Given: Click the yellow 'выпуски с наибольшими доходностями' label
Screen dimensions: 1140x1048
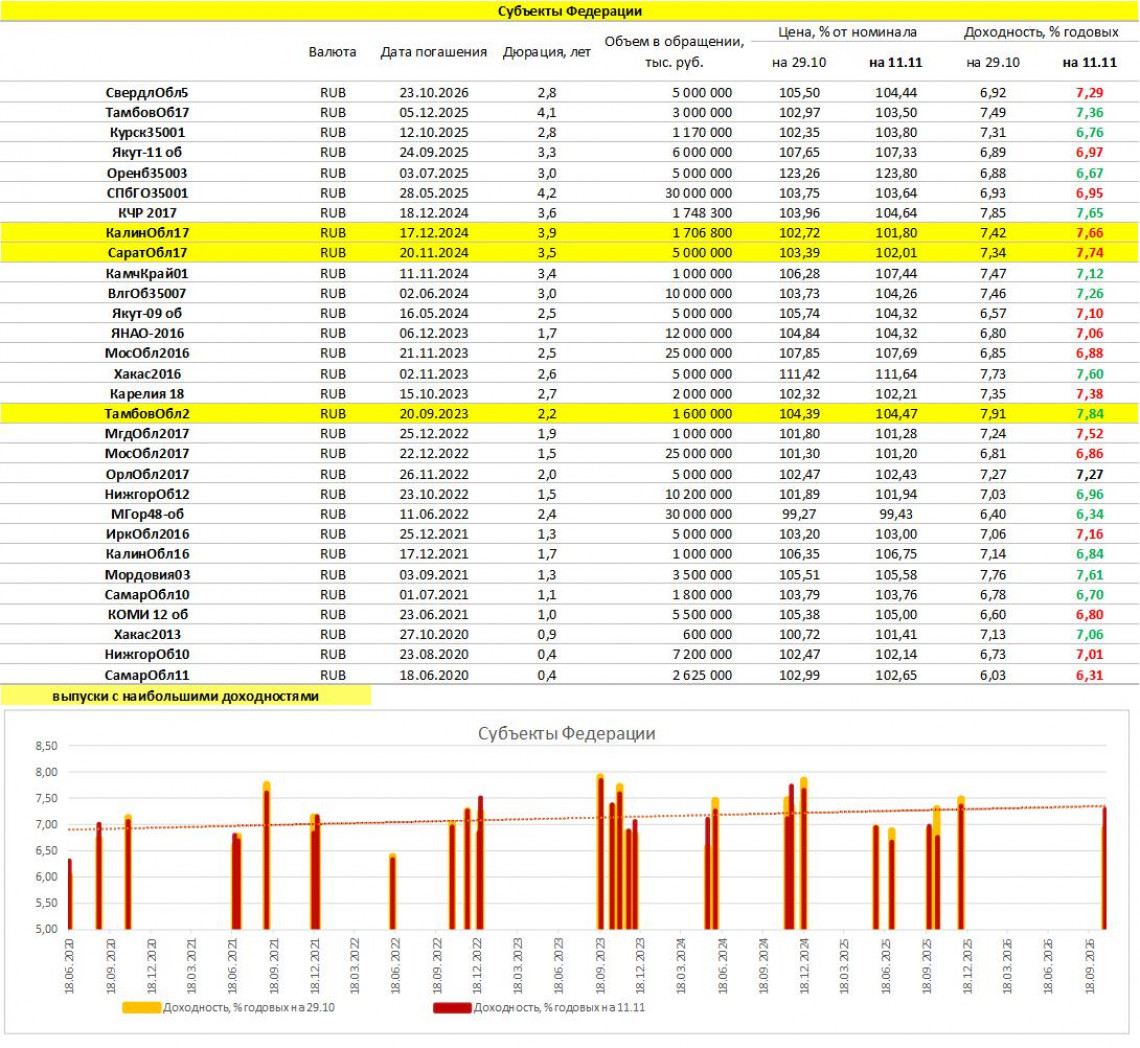Looking at the screenshot, I should click(186, 696).
